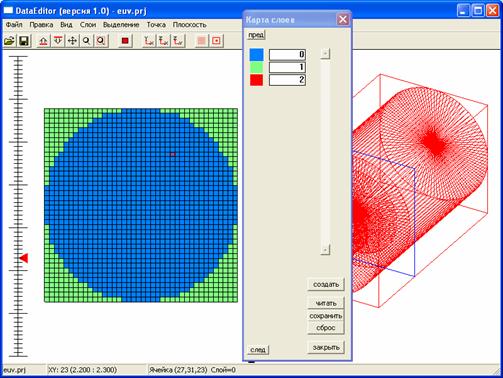This screenshot has height=378, width=503.
Task: Click the создать button
Action: tap(326, 284)
